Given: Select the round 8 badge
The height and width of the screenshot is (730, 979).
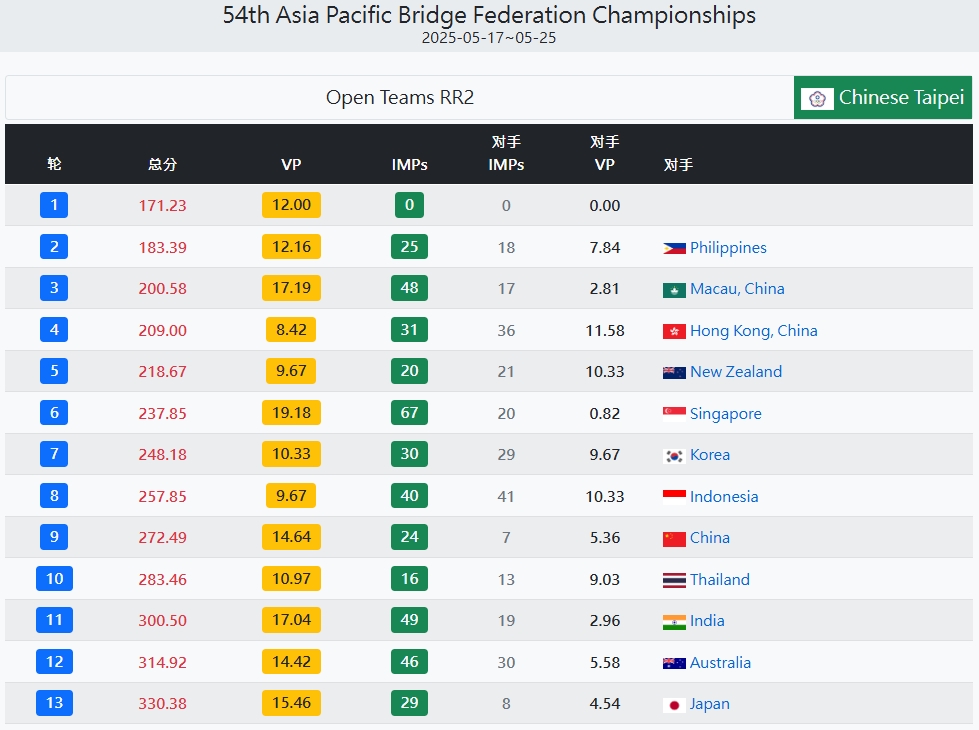Looking at the screenshot, I should (x=54, y=496).
